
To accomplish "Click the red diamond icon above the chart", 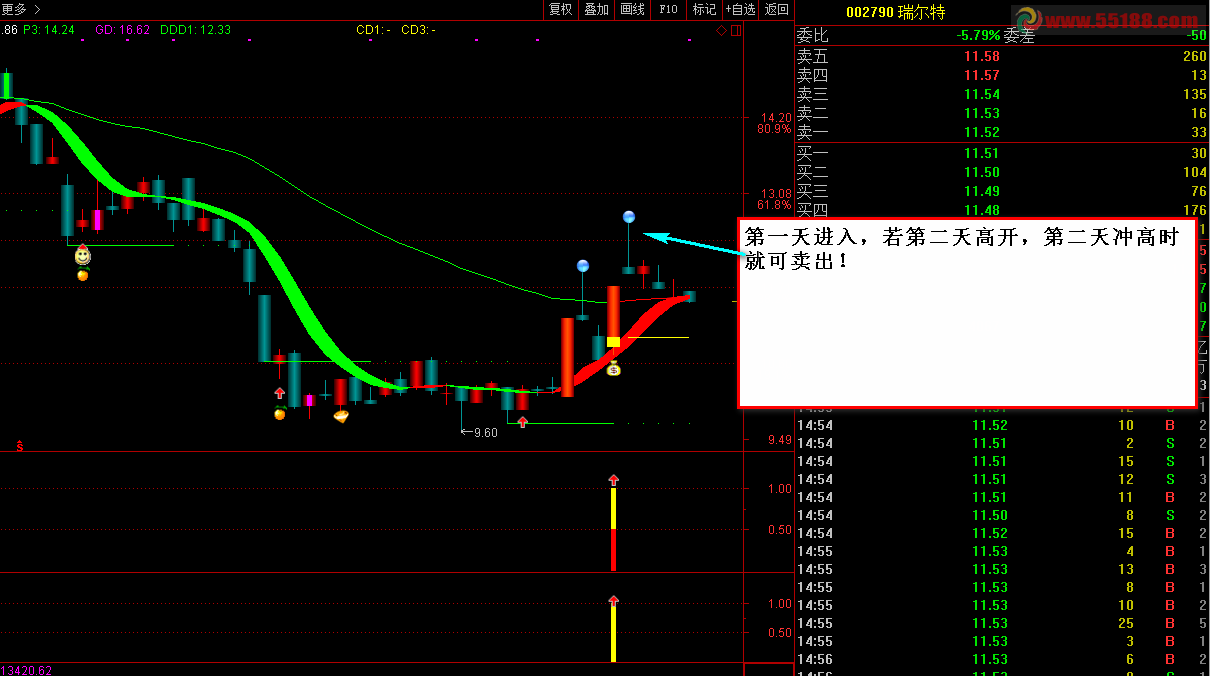I will pyautogui.click(x=722, y=30).
